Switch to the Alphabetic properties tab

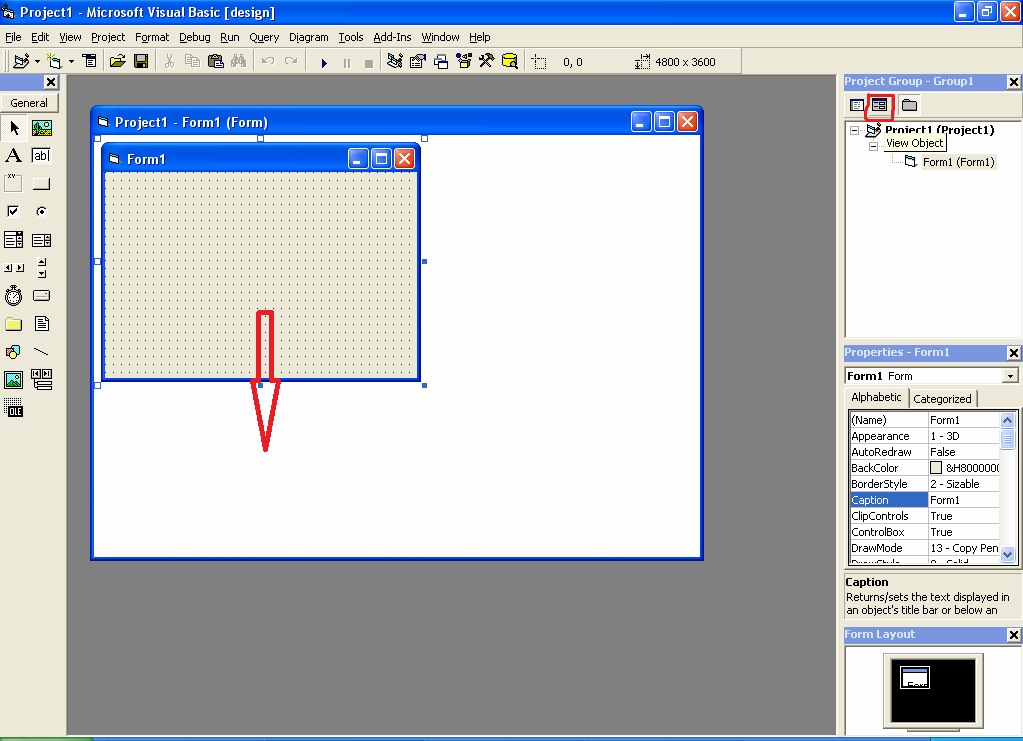876,397
